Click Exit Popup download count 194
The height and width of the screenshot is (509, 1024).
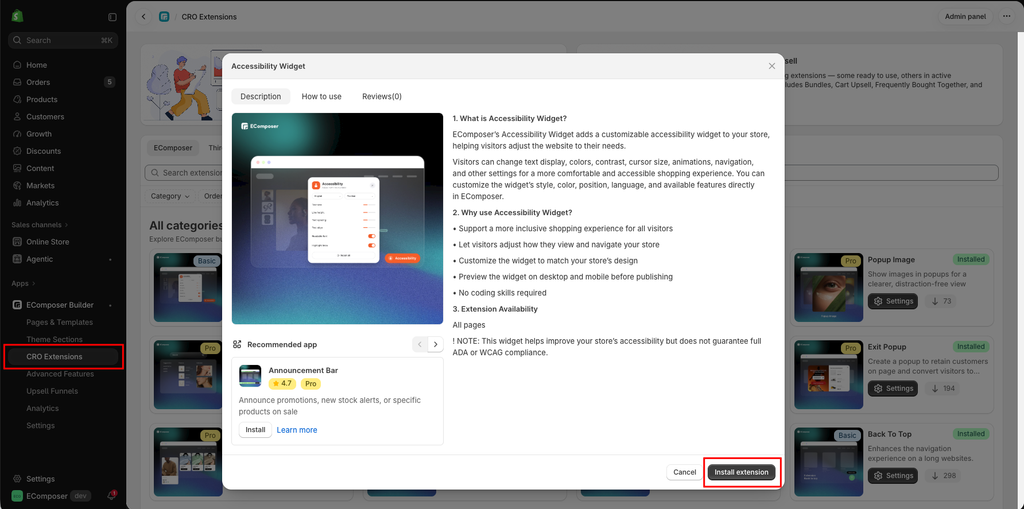(943, 388)
